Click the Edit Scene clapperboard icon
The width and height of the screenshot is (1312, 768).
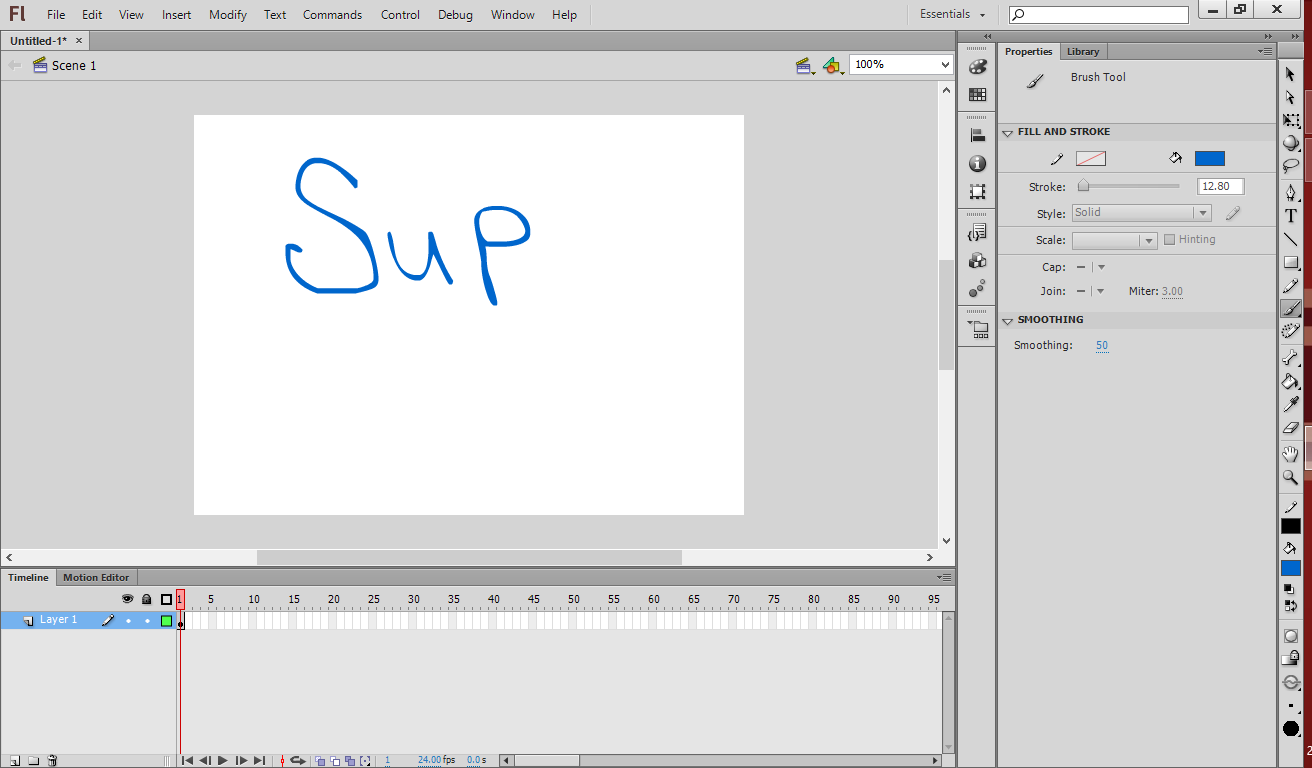(805, 65)
